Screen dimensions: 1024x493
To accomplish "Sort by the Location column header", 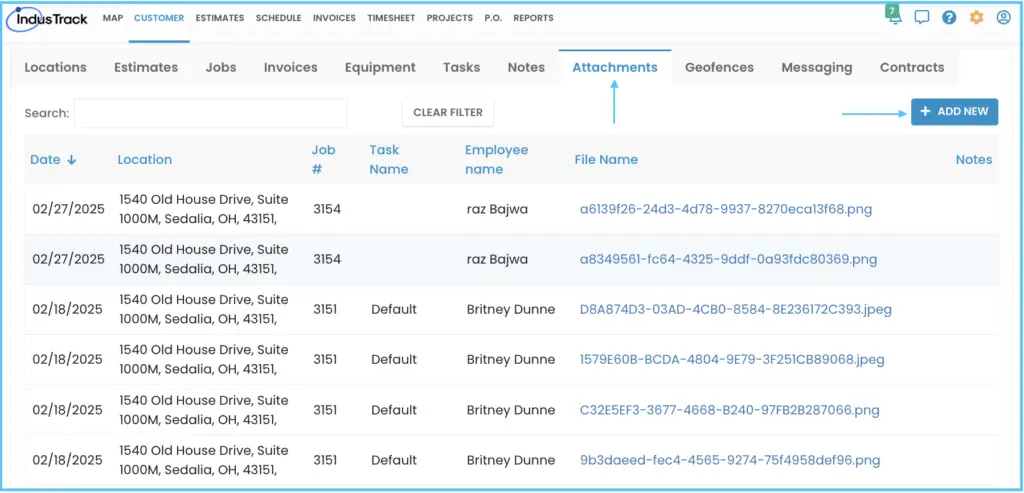I will 144,159.
